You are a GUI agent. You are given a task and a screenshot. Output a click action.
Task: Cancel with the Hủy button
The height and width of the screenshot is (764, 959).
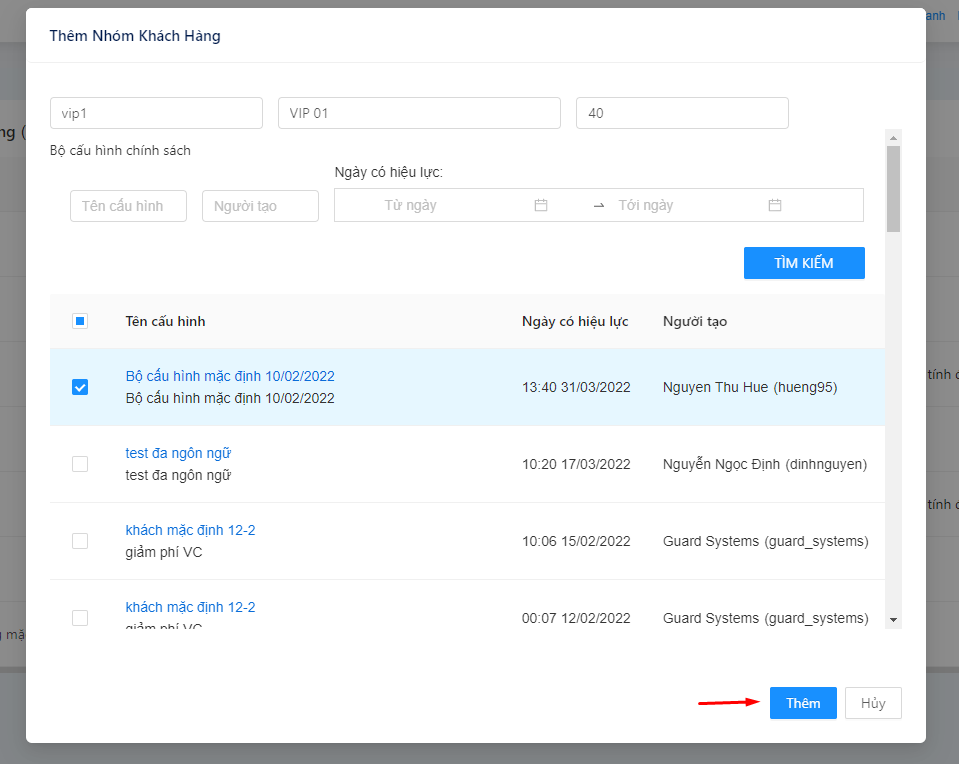pos(872,703)
